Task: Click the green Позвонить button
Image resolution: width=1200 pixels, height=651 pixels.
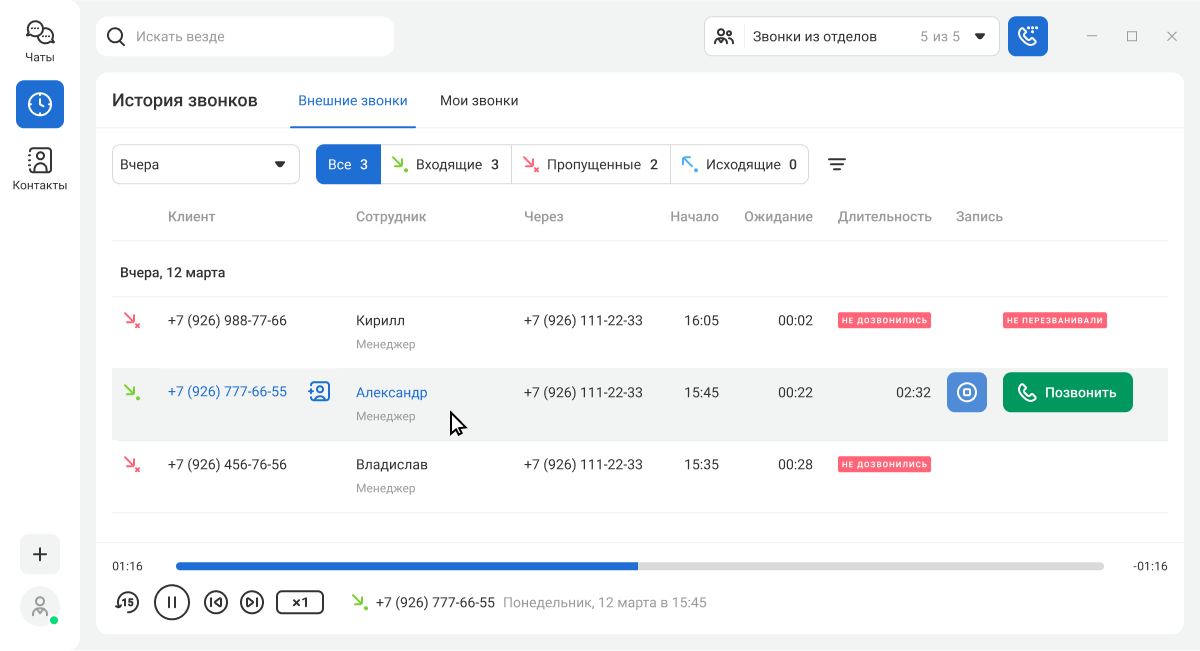Action: pos(1067,392)
